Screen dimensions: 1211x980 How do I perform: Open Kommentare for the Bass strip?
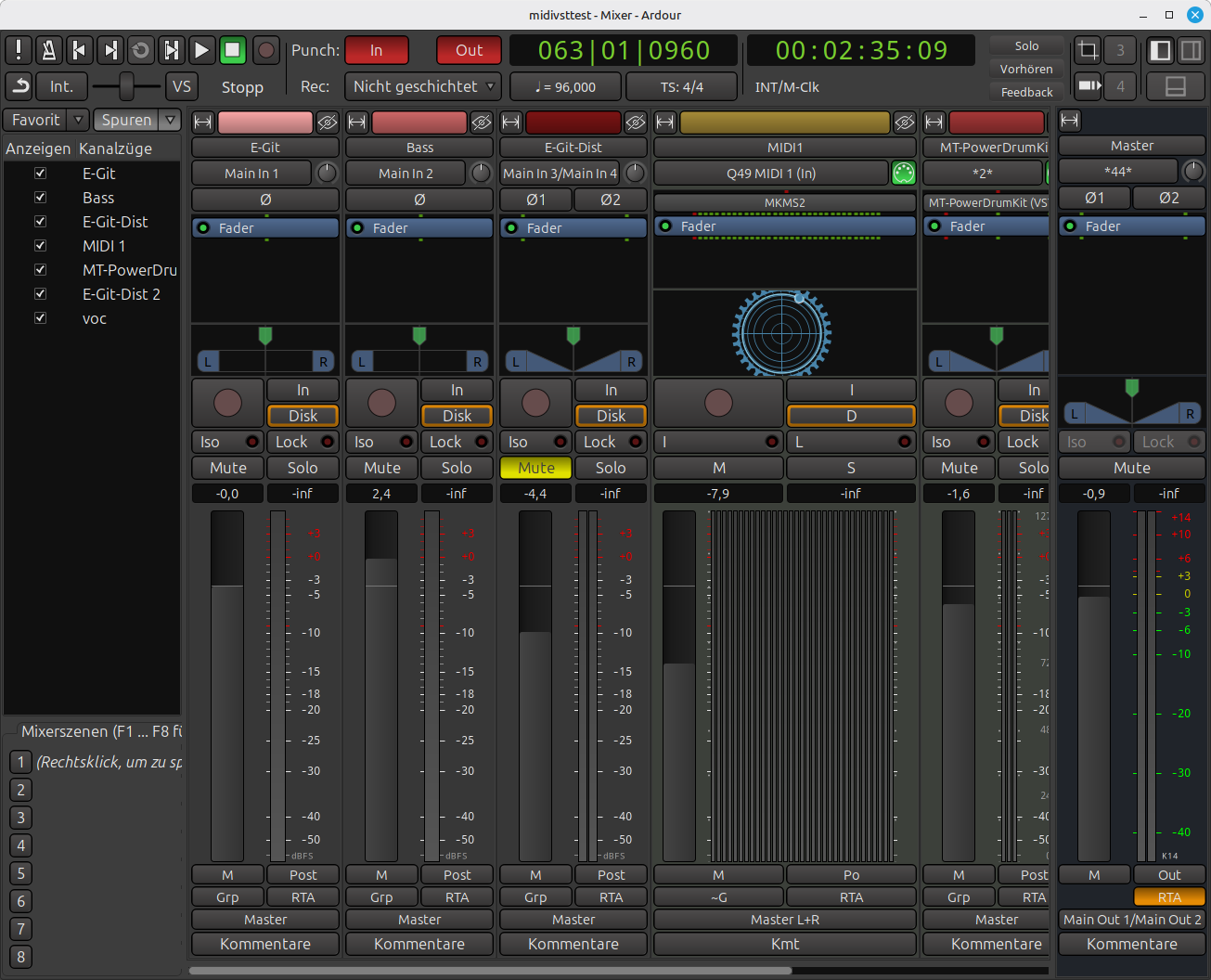[x=419, y=944]
